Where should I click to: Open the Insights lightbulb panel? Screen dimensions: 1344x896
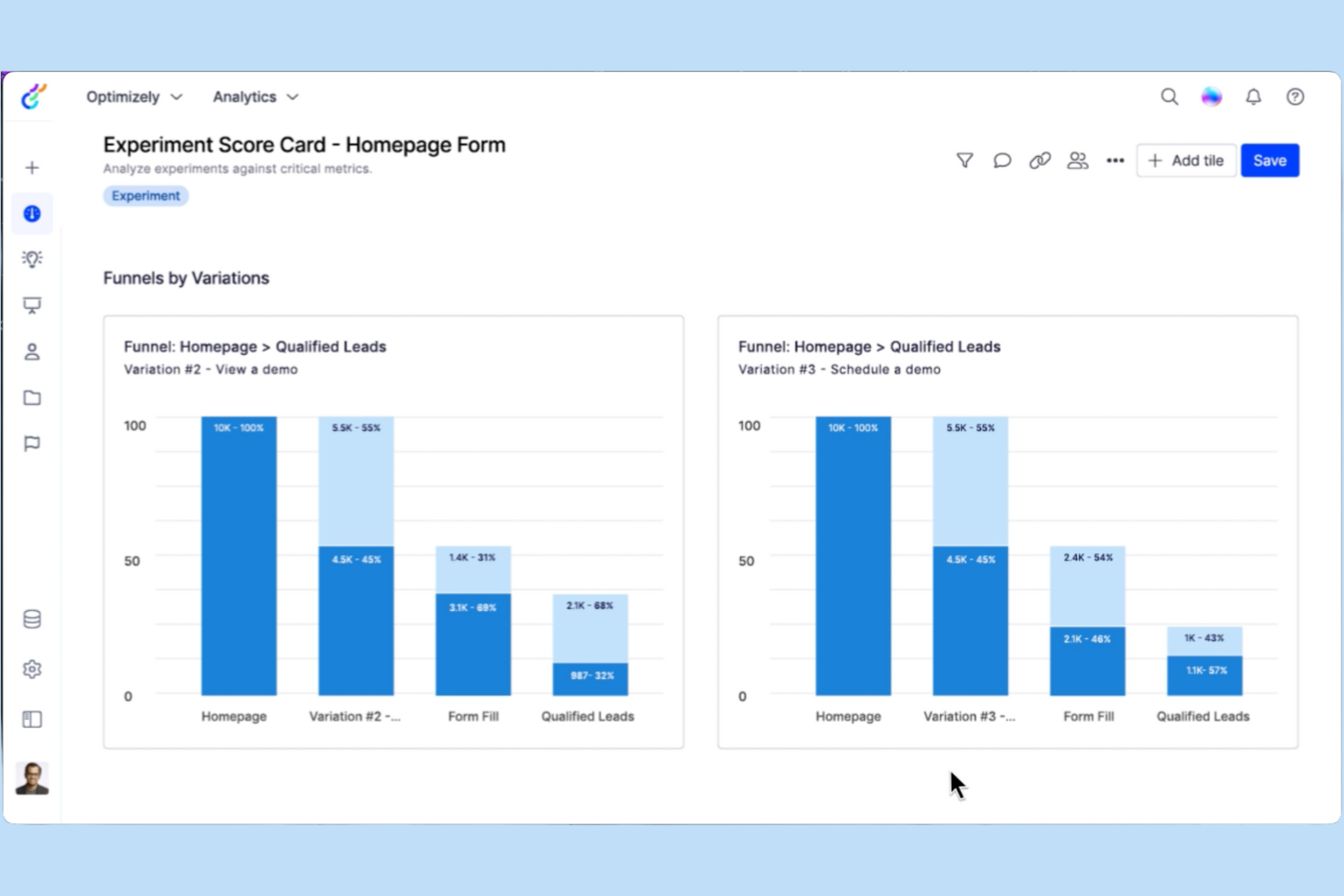32,259
